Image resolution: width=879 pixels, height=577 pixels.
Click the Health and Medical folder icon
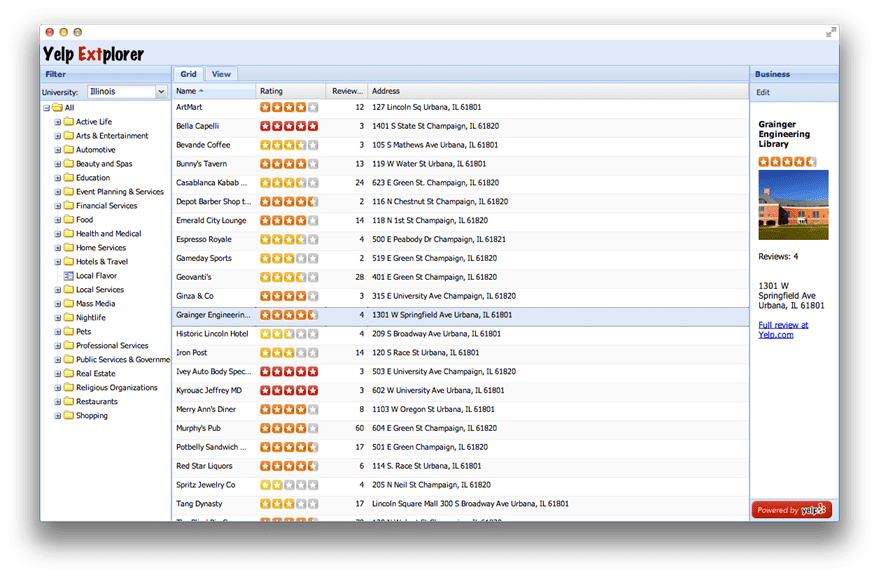(68, 233)
